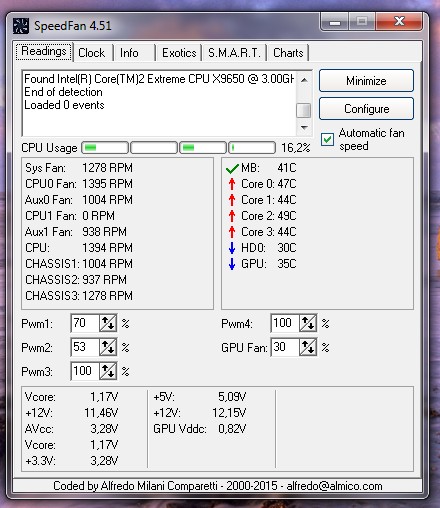Click the red up arrow beside Core 3
440x508 pixels.
(232, 232)
